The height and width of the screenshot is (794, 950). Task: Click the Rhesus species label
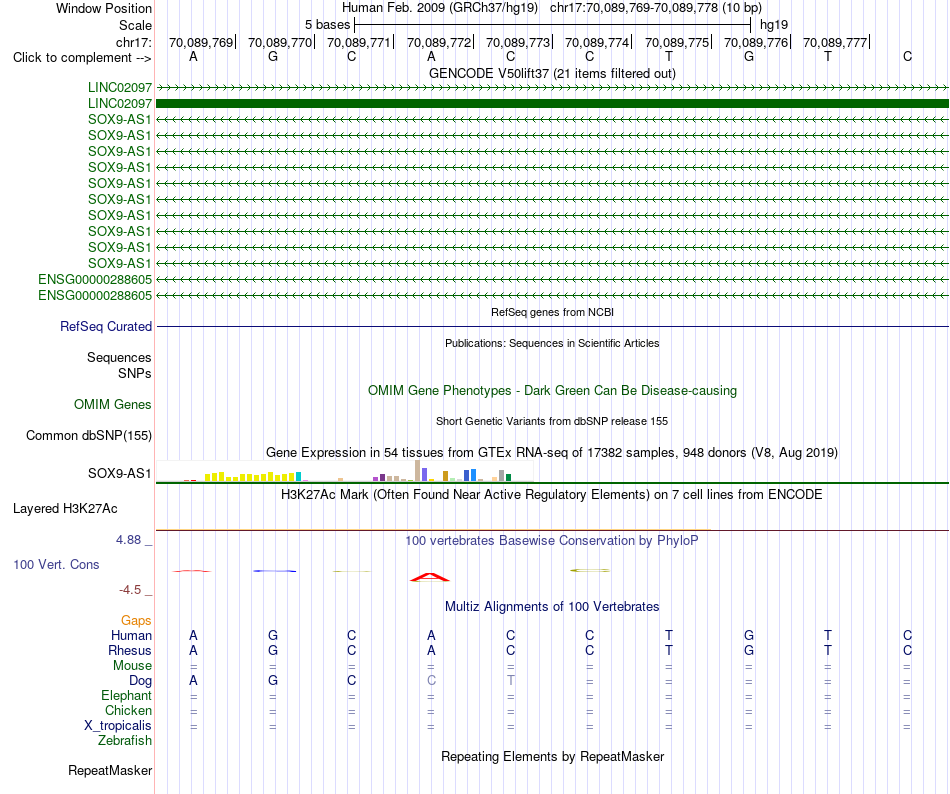tap(130, 650)
